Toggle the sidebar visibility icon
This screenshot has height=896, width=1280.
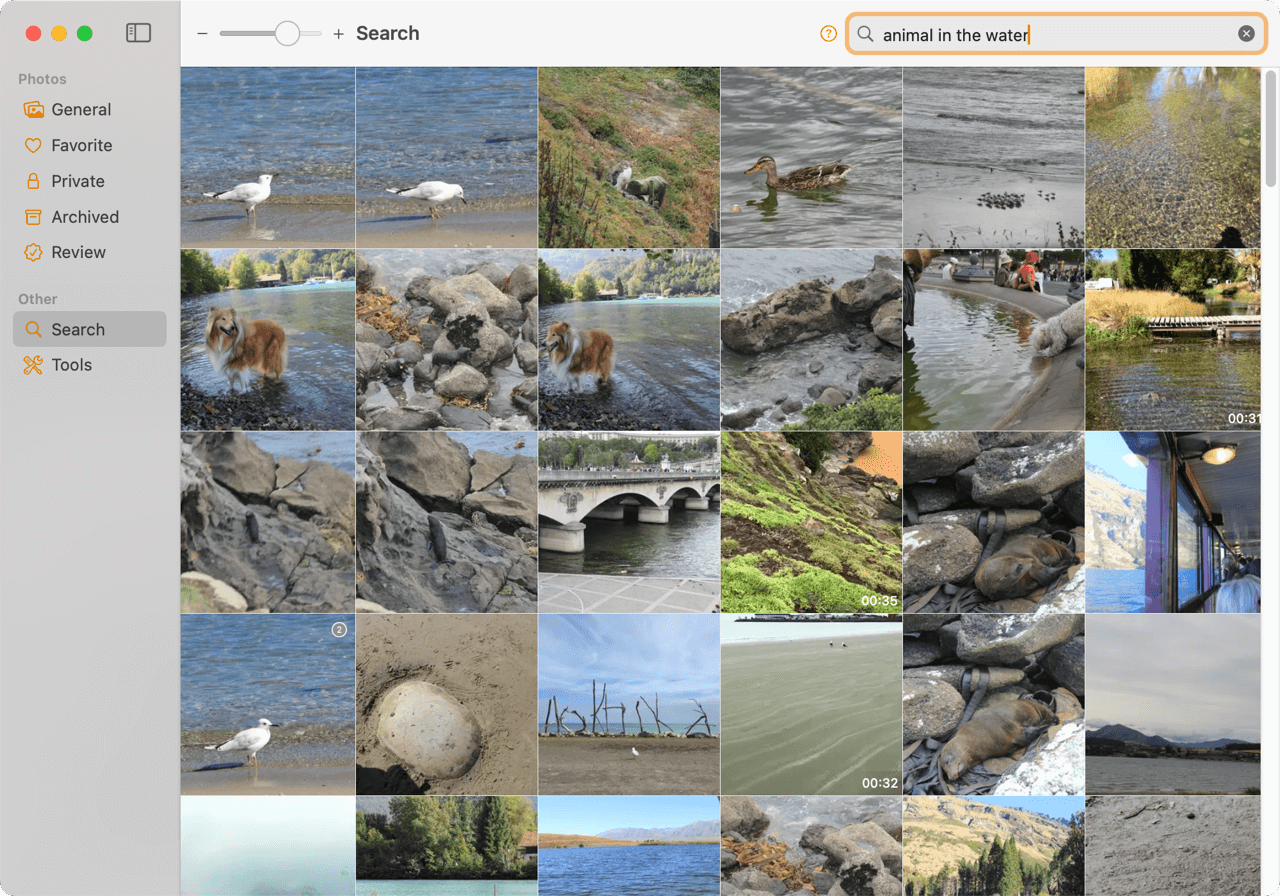(x=138, y=33)
